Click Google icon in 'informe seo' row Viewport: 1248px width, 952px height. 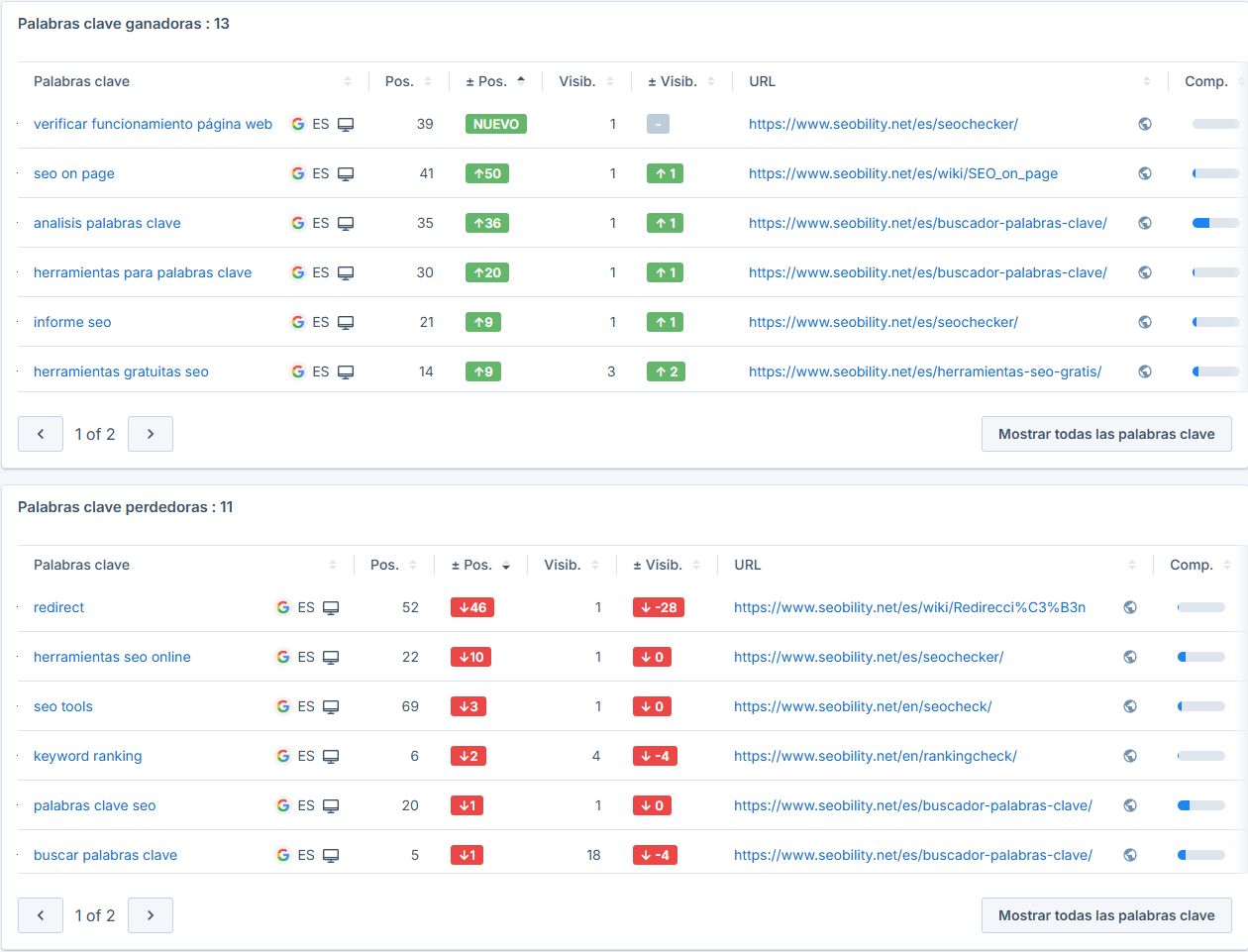[x=297, y=322]
